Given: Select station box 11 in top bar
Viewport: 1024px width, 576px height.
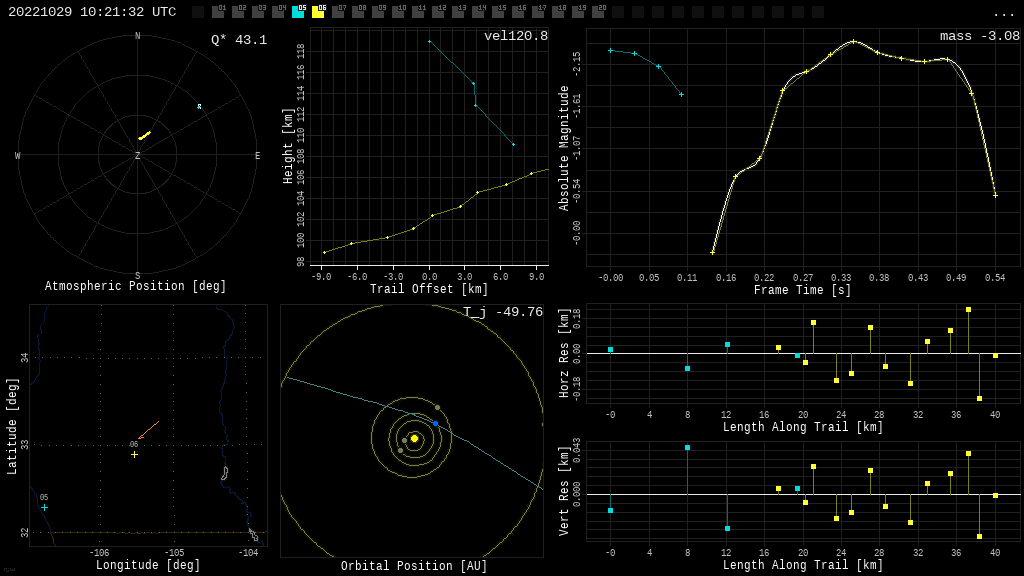Looking at the screenshot, I should (x=418, y=11).
